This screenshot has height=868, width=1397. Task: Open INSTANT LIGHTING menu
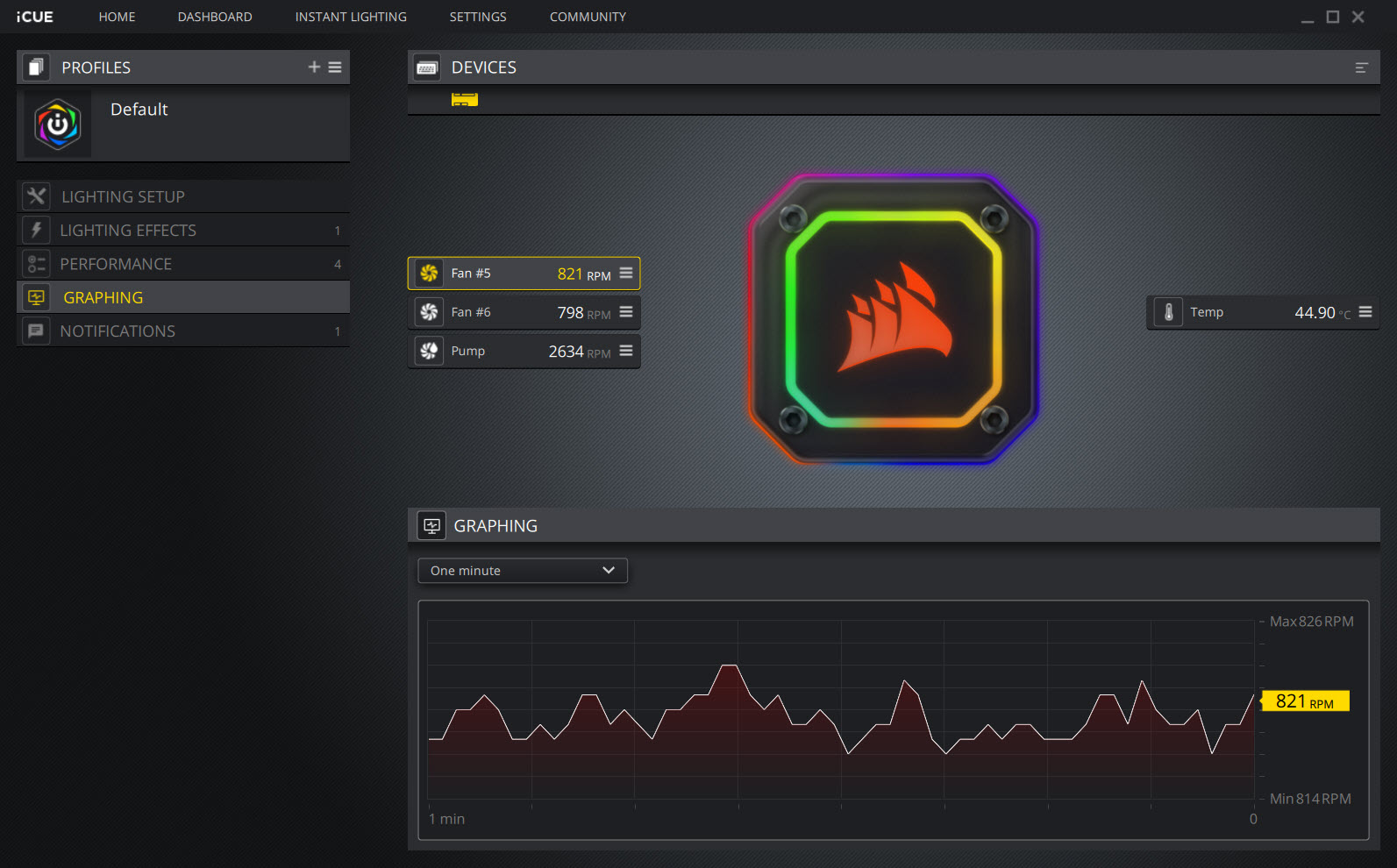point(351,17)
